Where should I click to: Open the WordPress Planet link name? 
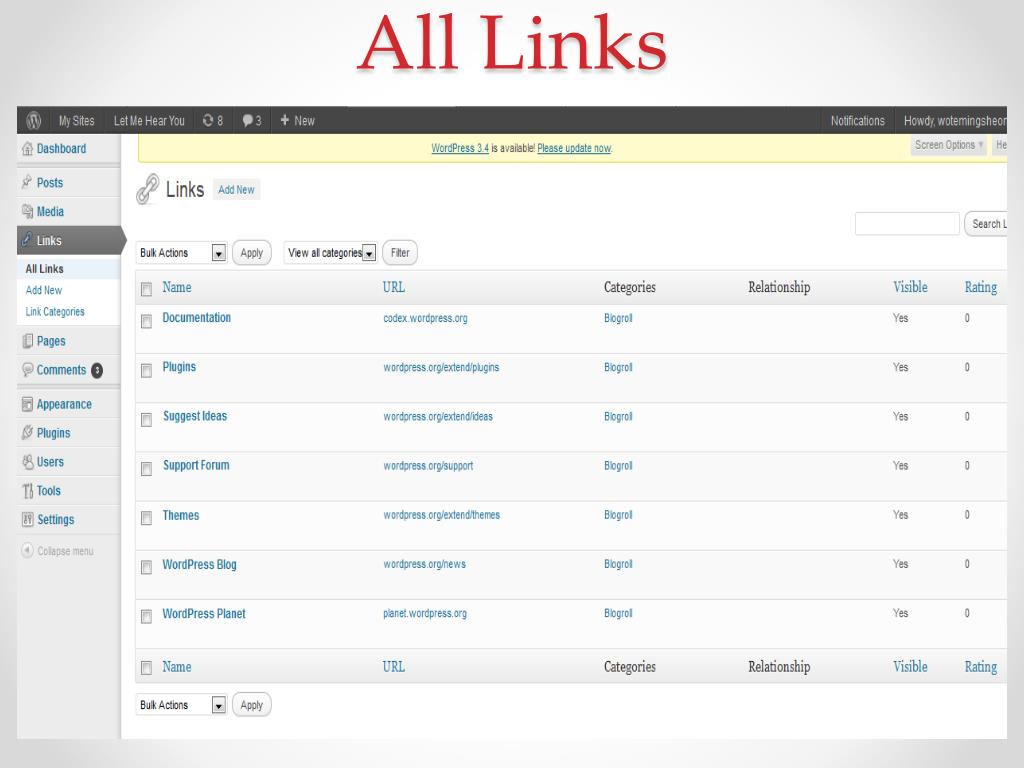[204, 613]
